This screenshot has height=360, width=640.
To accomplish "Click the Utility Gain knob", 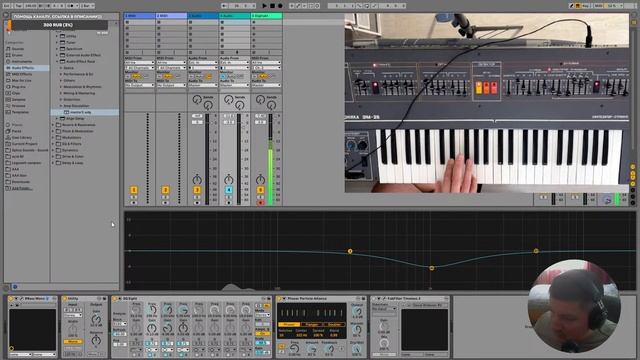I will [96, 319].
